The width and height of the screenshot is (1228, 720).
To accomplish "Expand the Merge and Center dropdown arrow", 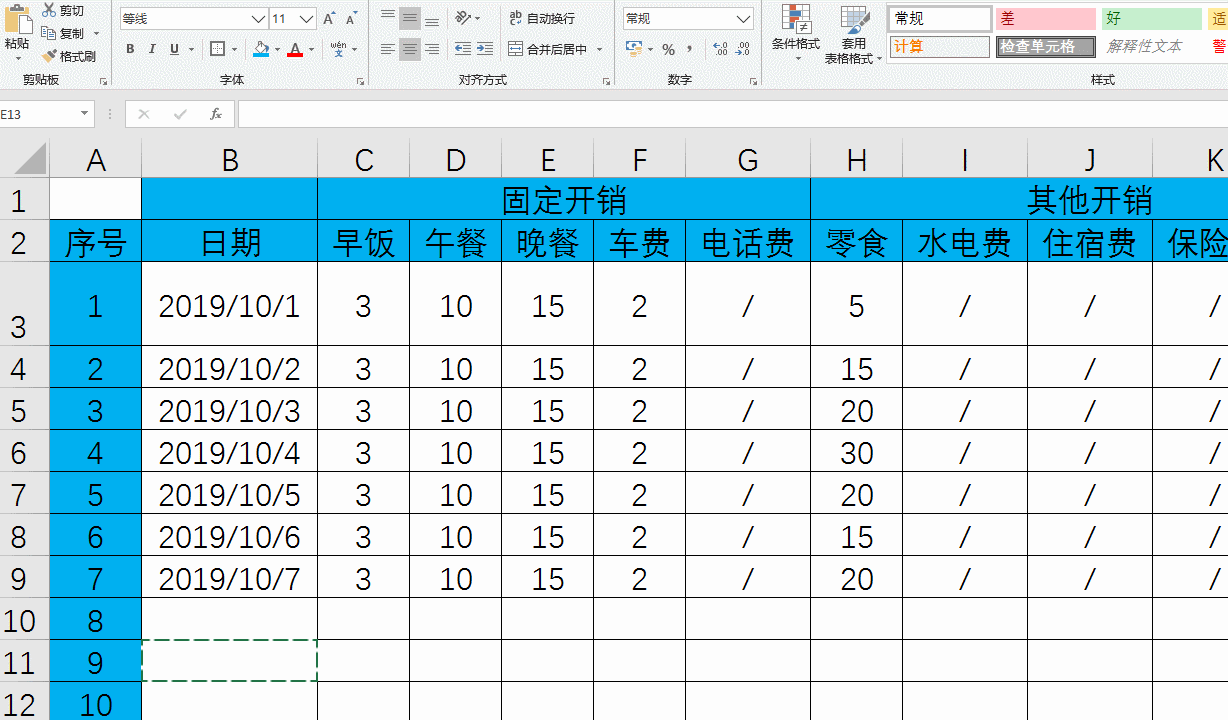I will pos(599,49).
